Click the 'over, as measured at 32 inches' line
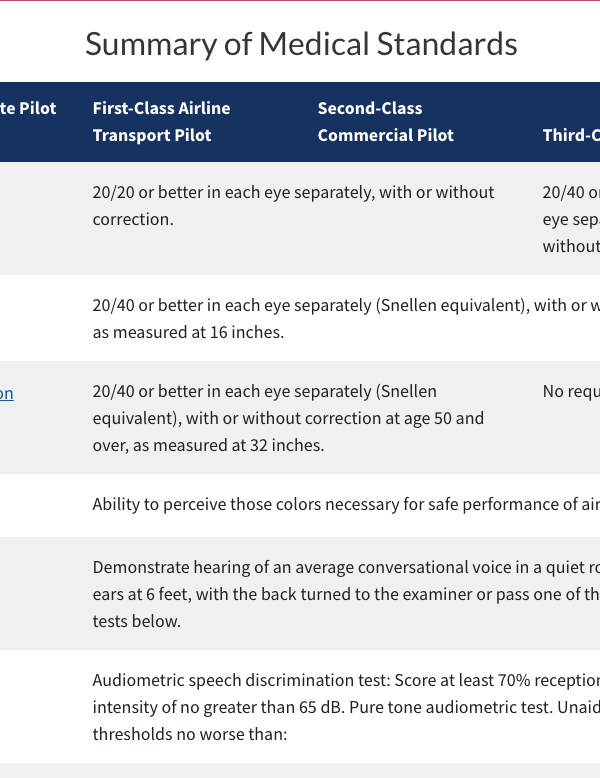Viewport: 600px width, 778px height. pos(208,445)
